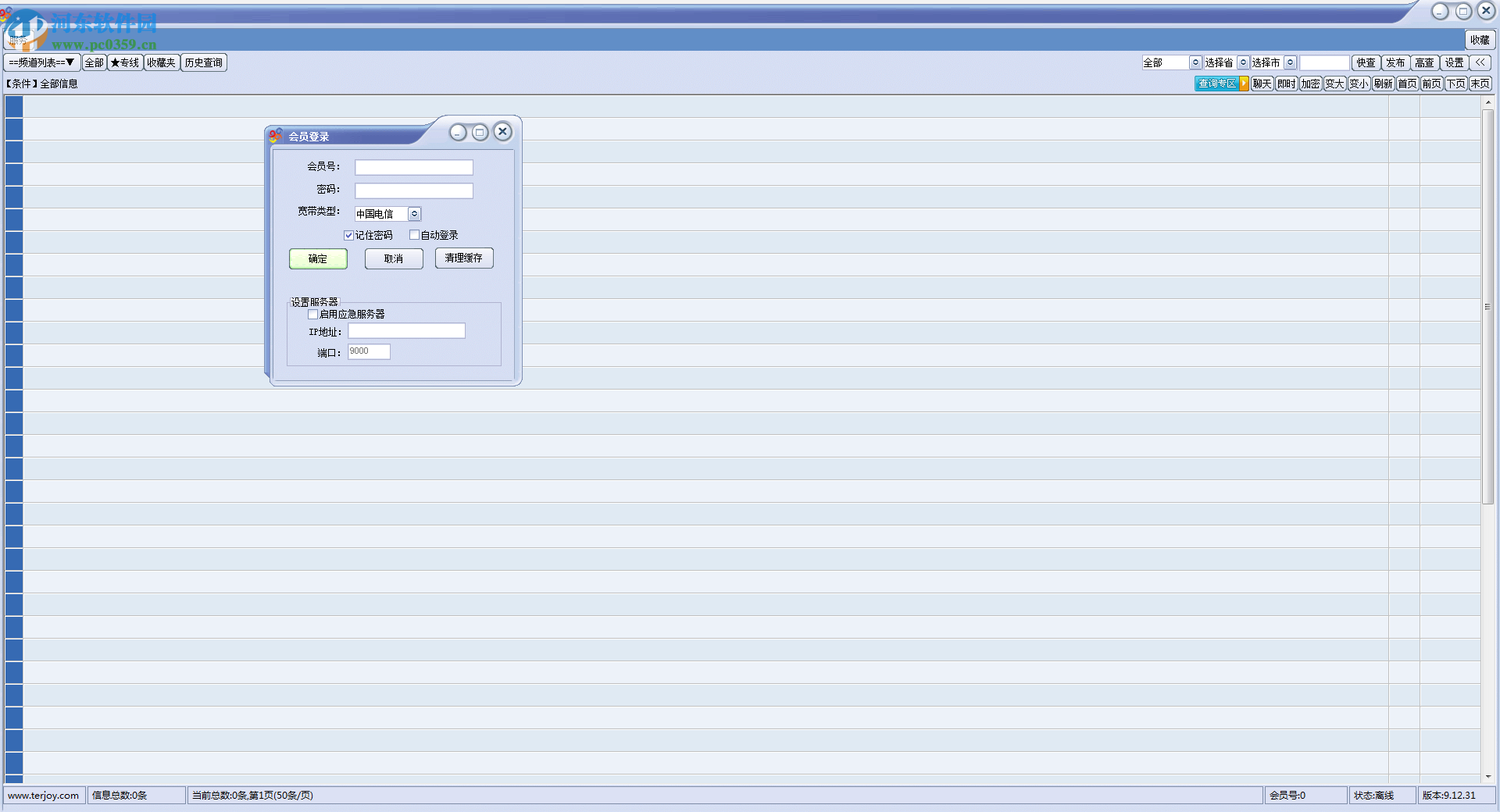Click 信息总数:0条 in the status bar
This screenshot has height=812, width=1500.
(120, 796)
